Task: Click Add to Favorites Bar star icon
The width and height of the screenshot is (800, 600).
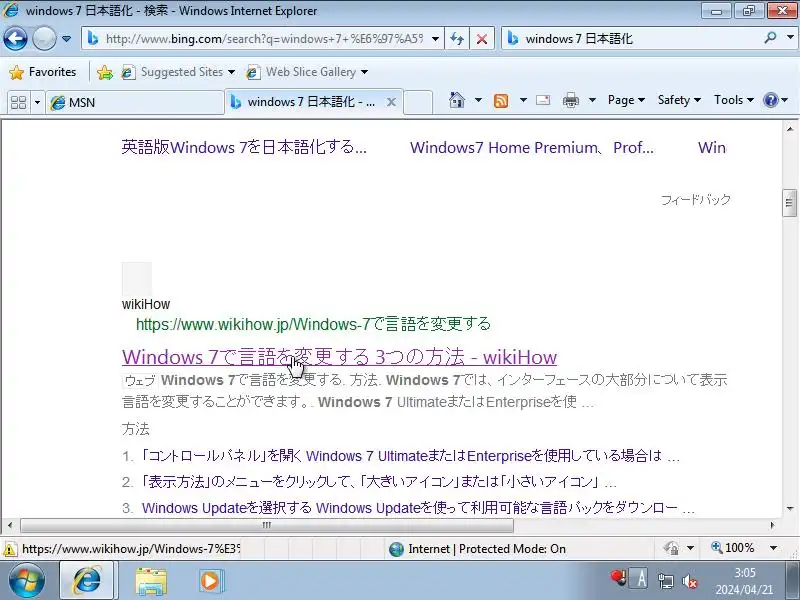Action: click(105, 72)
